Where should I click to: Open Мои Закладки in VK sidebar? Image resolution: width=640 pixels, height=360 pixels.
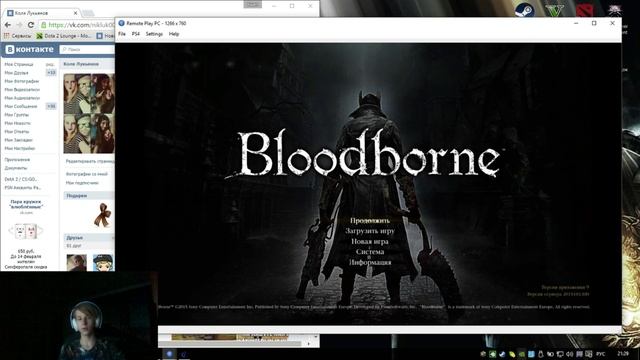point(18,140)
